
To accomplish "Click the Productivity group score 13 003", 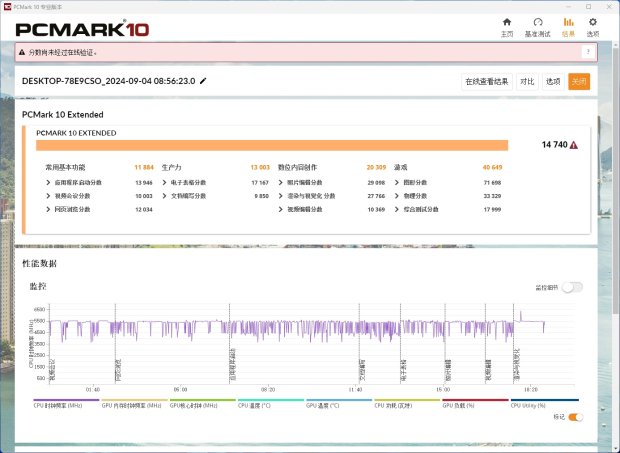I will click(x=260, y=168).
